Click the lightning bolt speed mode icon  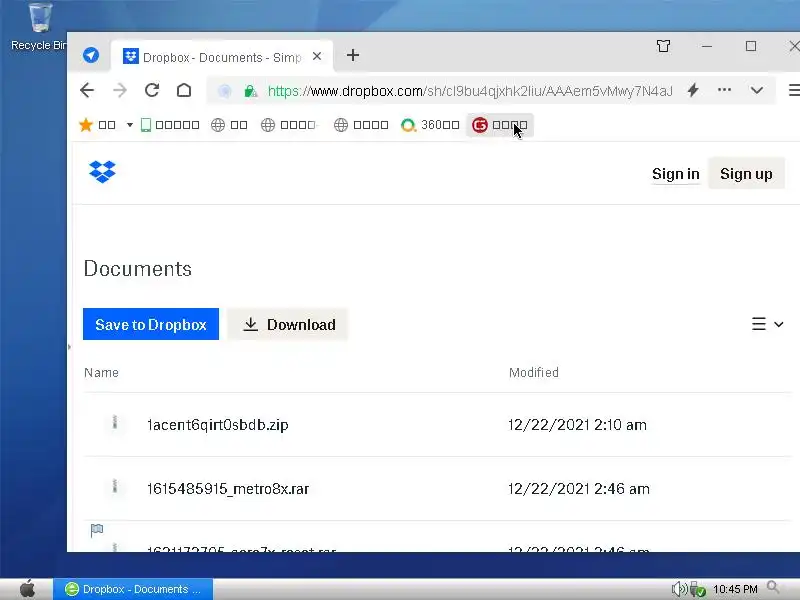coord(693,90)
